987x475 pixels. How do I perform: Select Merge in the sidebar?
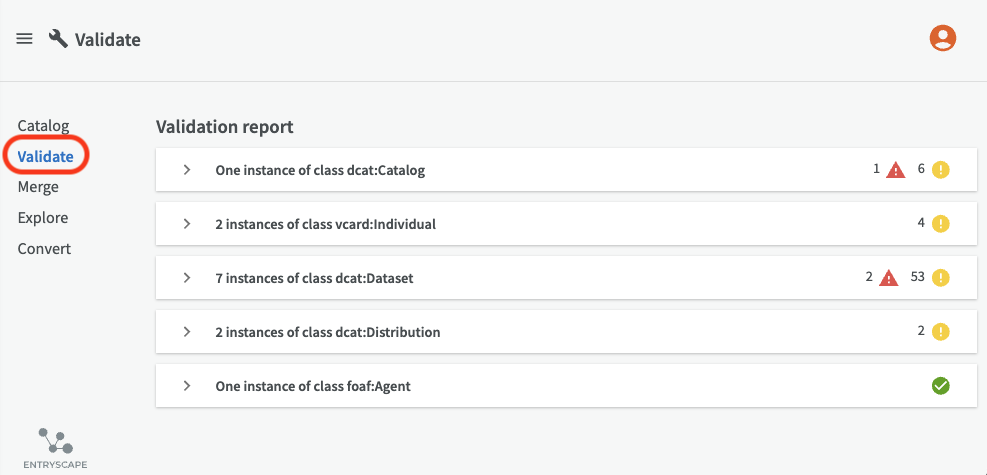[x=38, y=187]
